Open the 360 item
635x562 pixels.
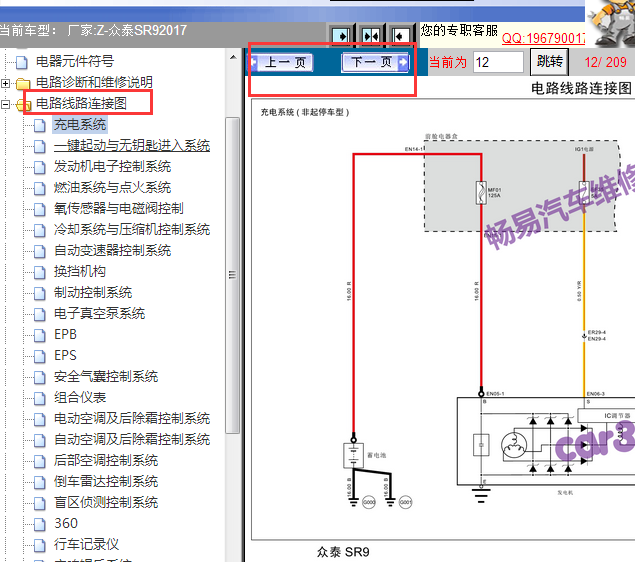pos(66,524)
